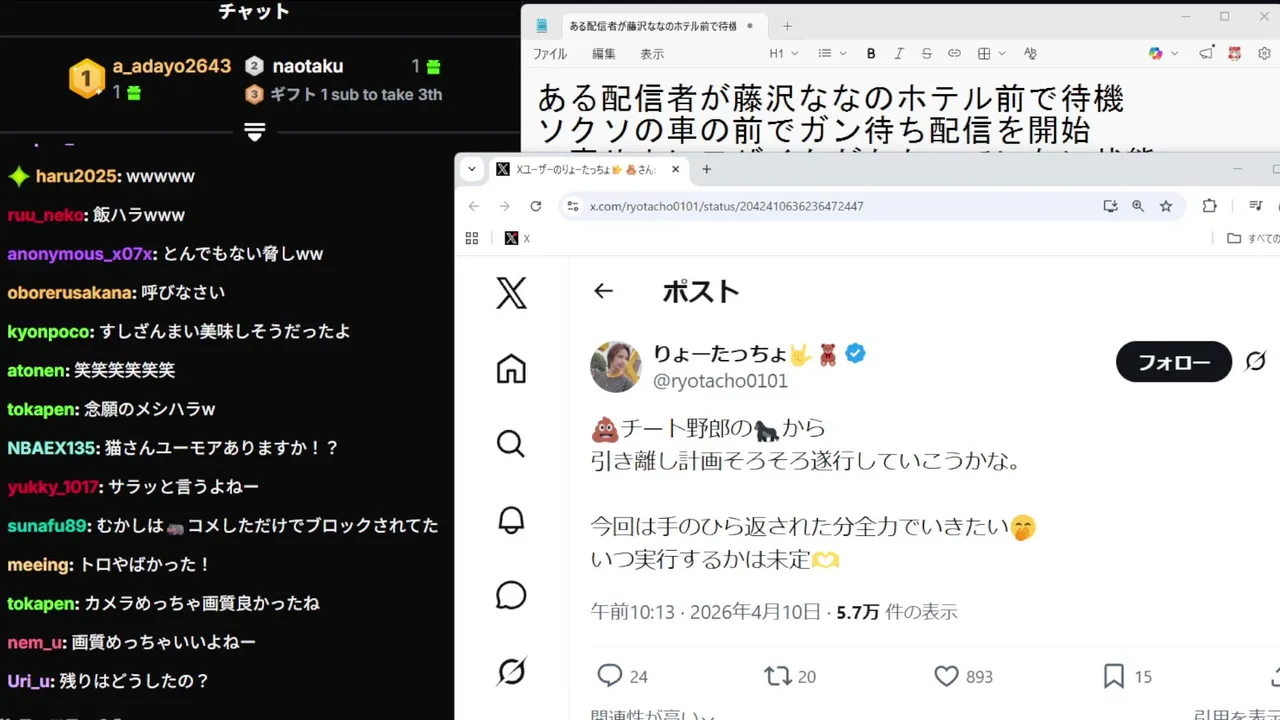Reply to the post (24 replies)
1280x720 pixels.
[x=622, y=677]
